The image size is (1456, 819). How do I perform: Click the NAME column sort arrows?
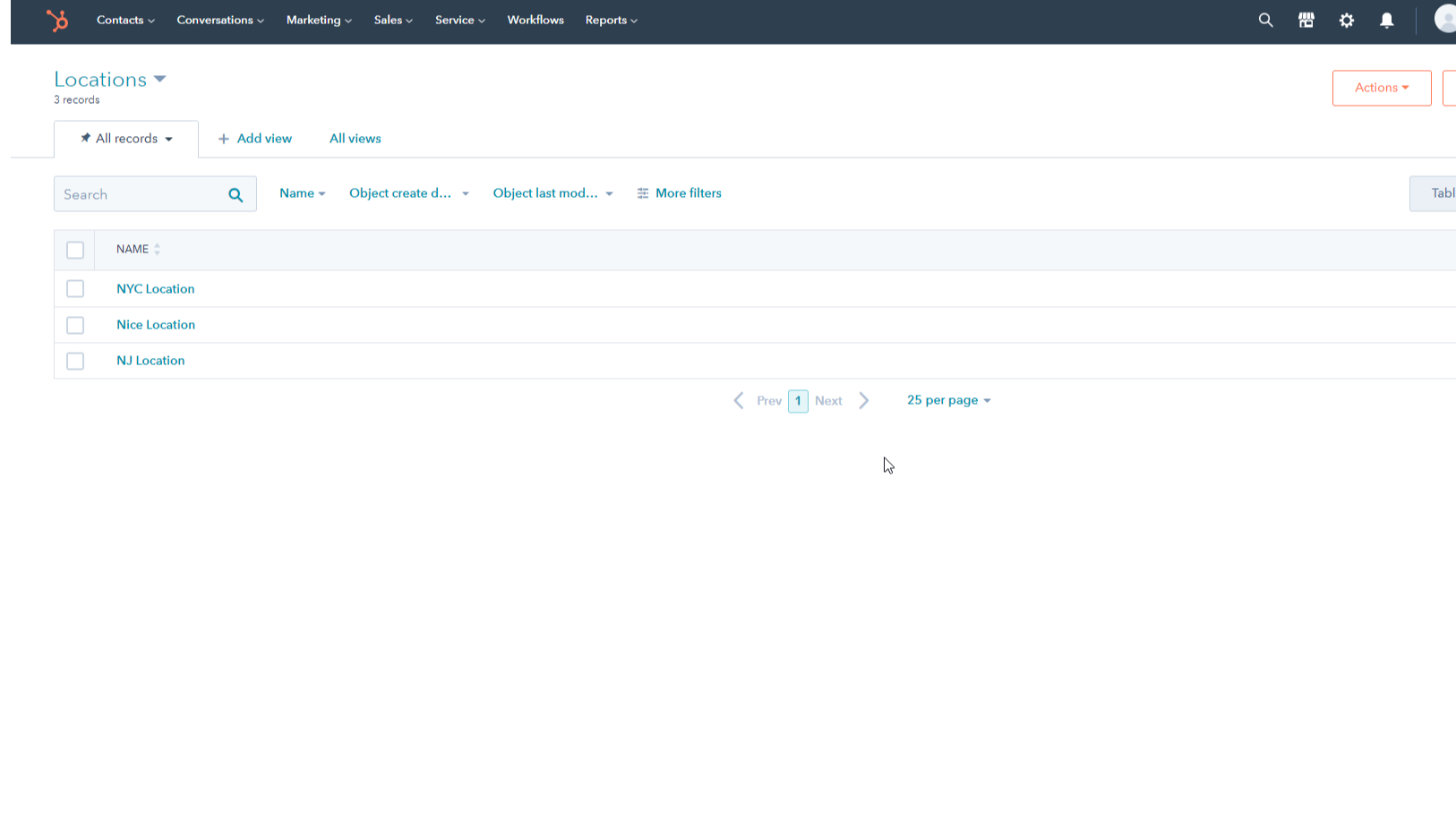tap(157, 250)
